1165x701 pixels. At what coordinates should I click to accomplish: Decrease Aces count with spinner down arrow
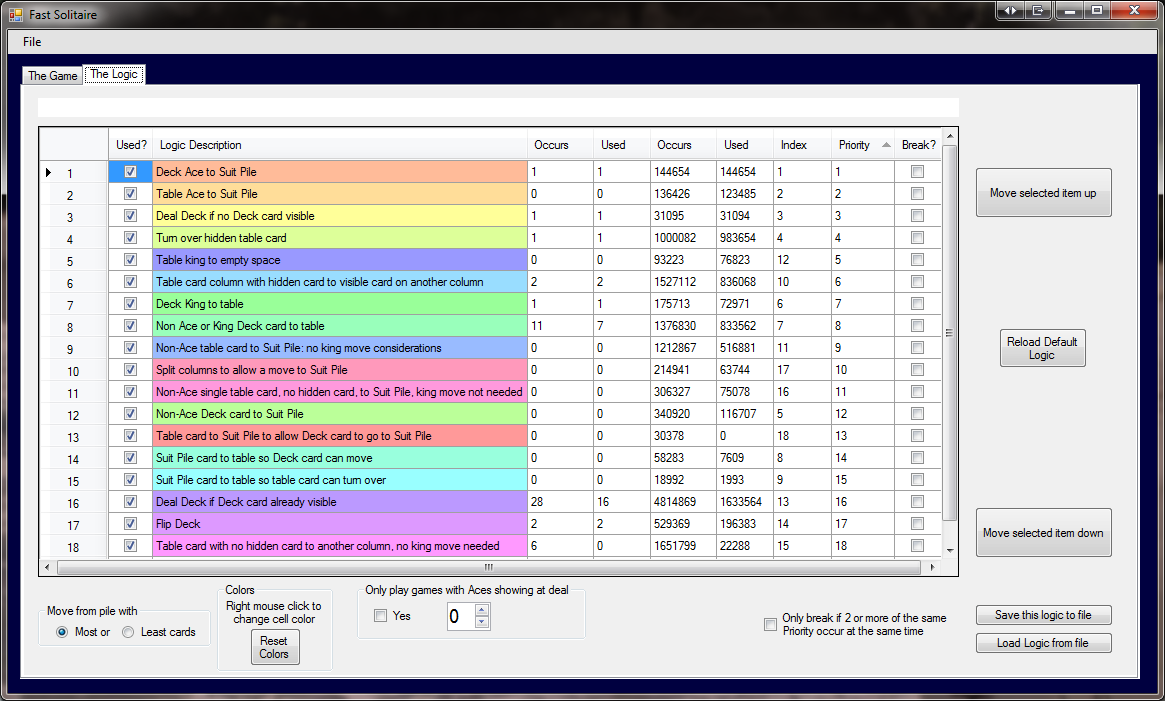(x=482, y=622)
